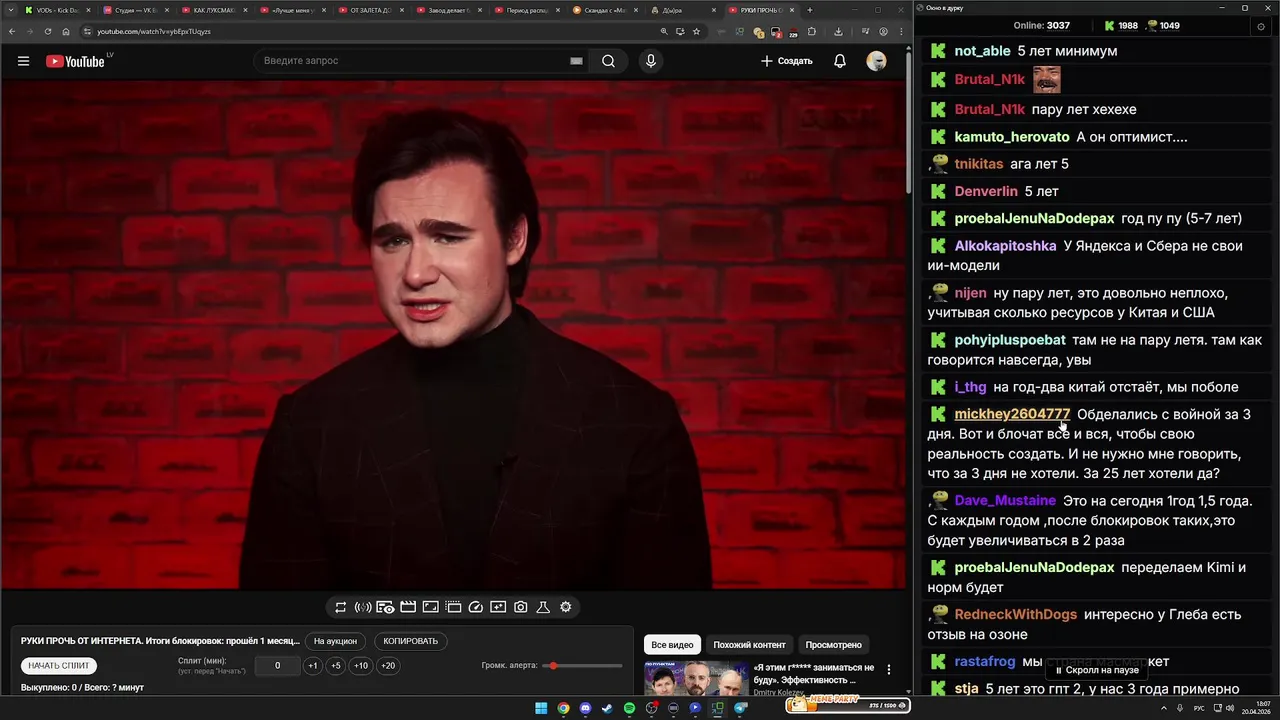Select the 'Похожий контент' filter chip
Screen dimensions: 1280x720
tap(749, 645)
